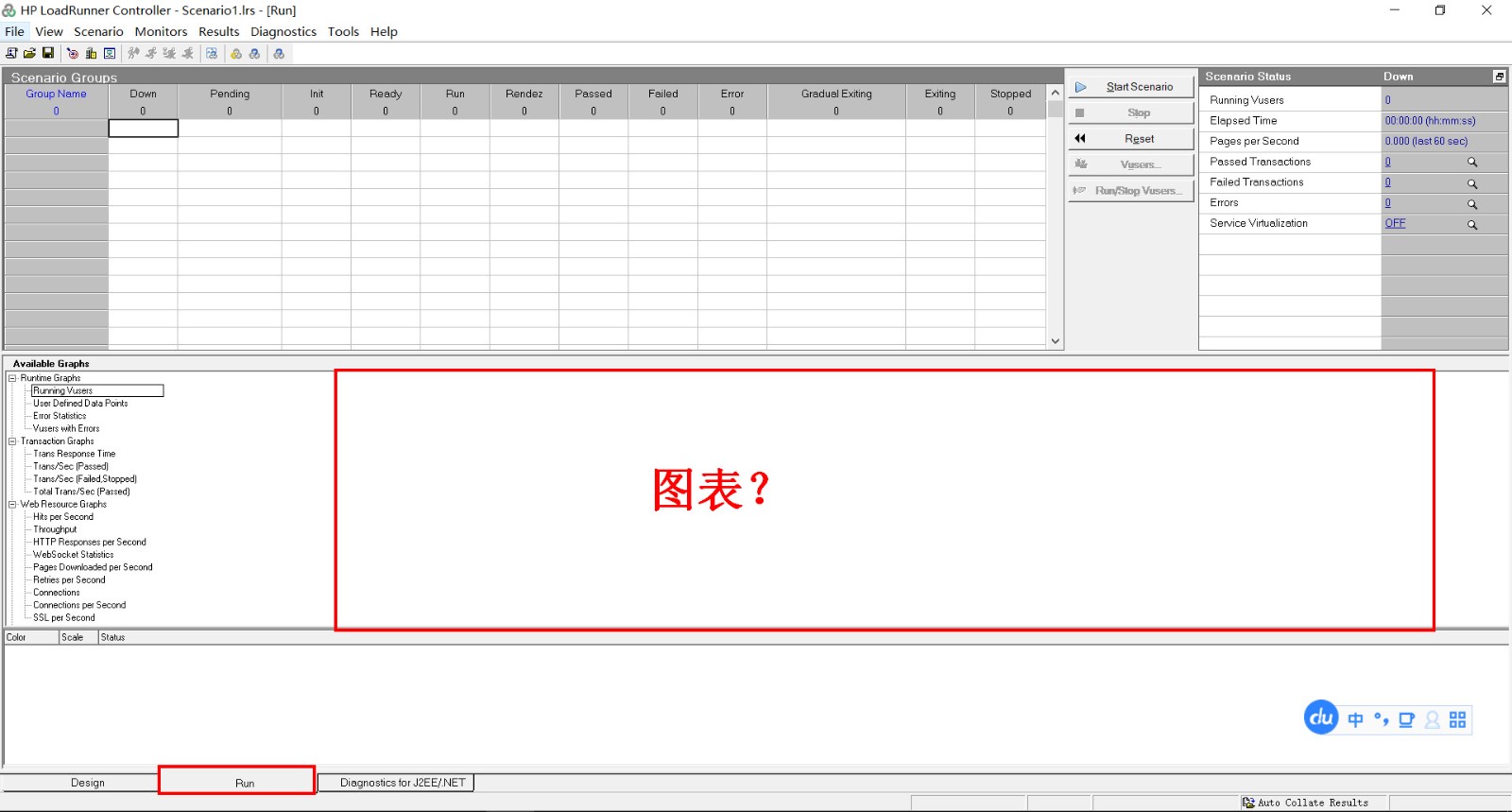The height and width of the screenshot is (812, 1512).
Task: Click the target-and-arrow goal toolbar icon
Action: [73, 53]
